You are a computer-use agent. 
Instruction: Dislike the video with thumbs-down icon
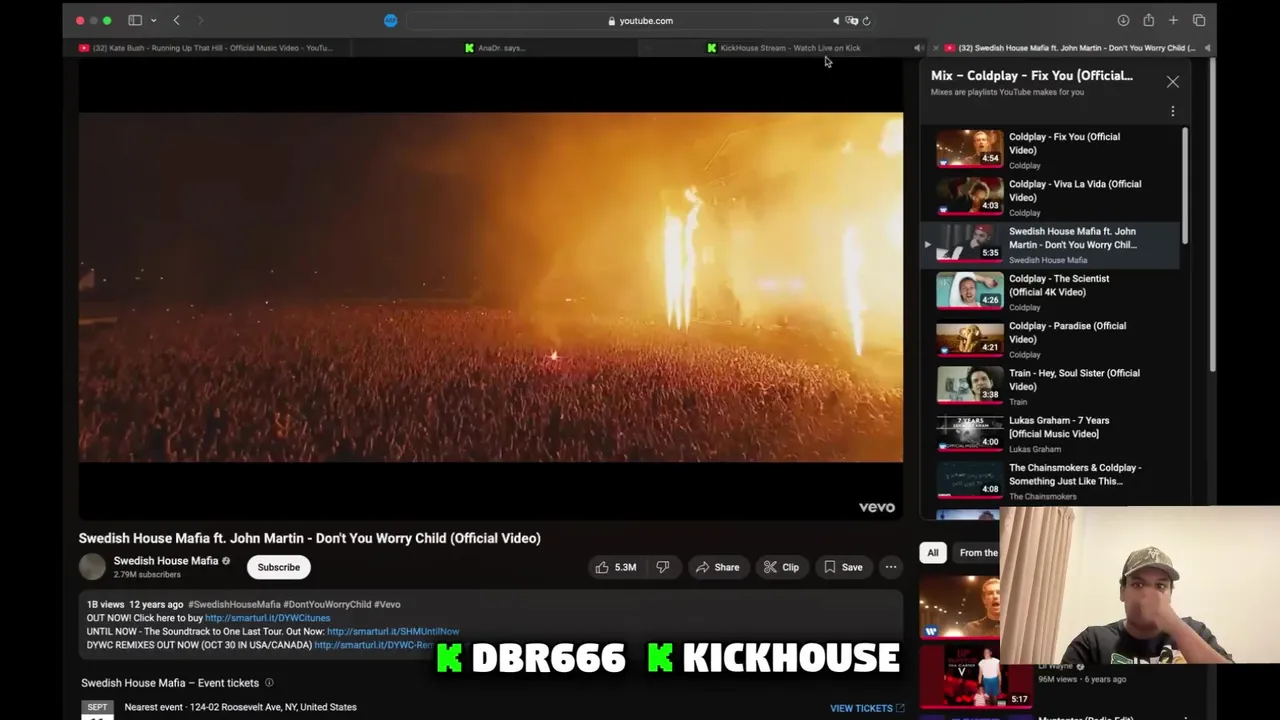click(662, 567)
